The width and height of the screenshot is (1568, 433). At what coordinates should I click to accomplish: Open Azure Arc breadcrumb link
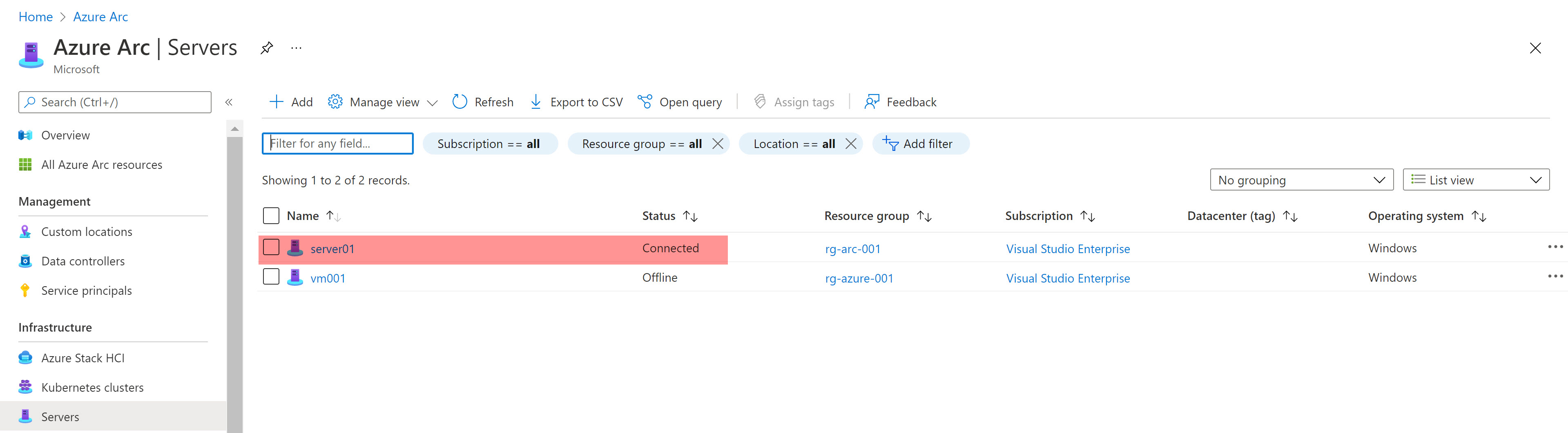coord(100,16)
